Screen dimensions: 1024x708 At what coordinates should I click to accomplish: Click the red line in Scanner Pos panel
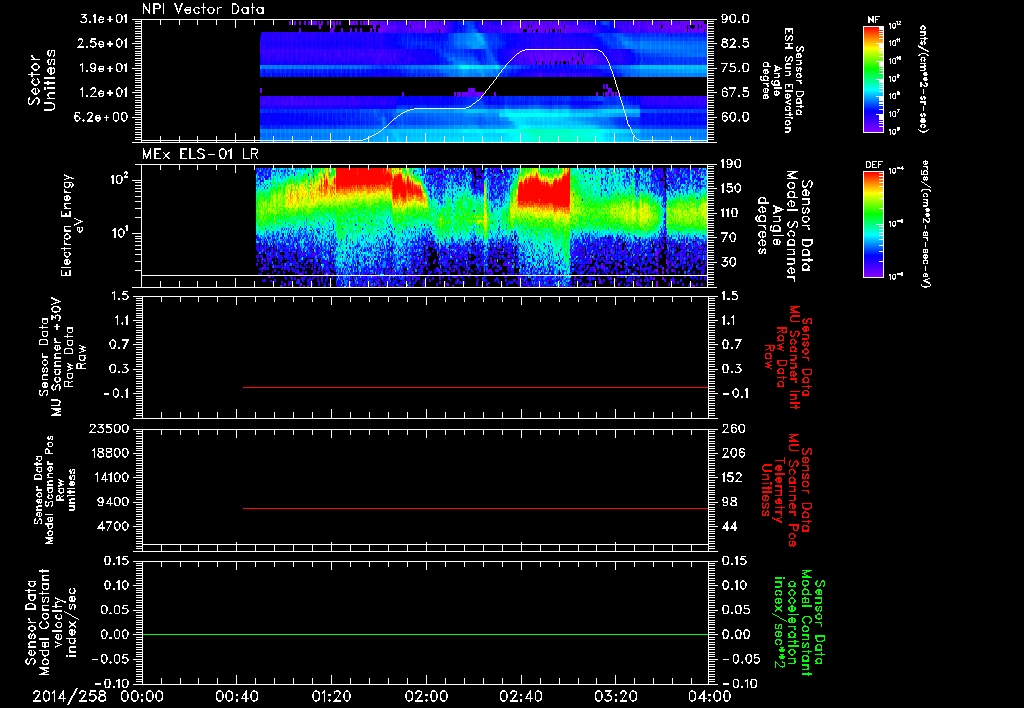coord(475,508)
